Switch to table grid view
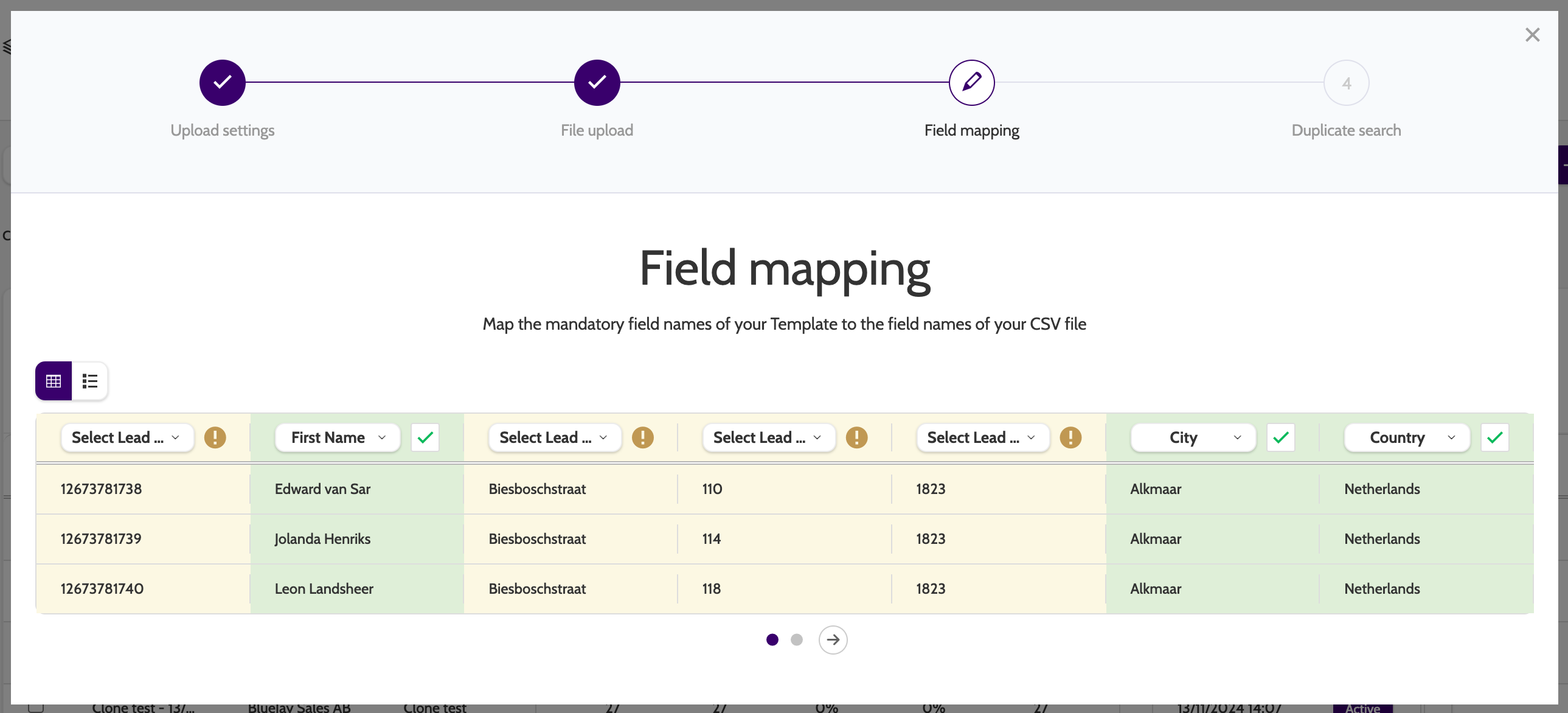 point(54,381)
